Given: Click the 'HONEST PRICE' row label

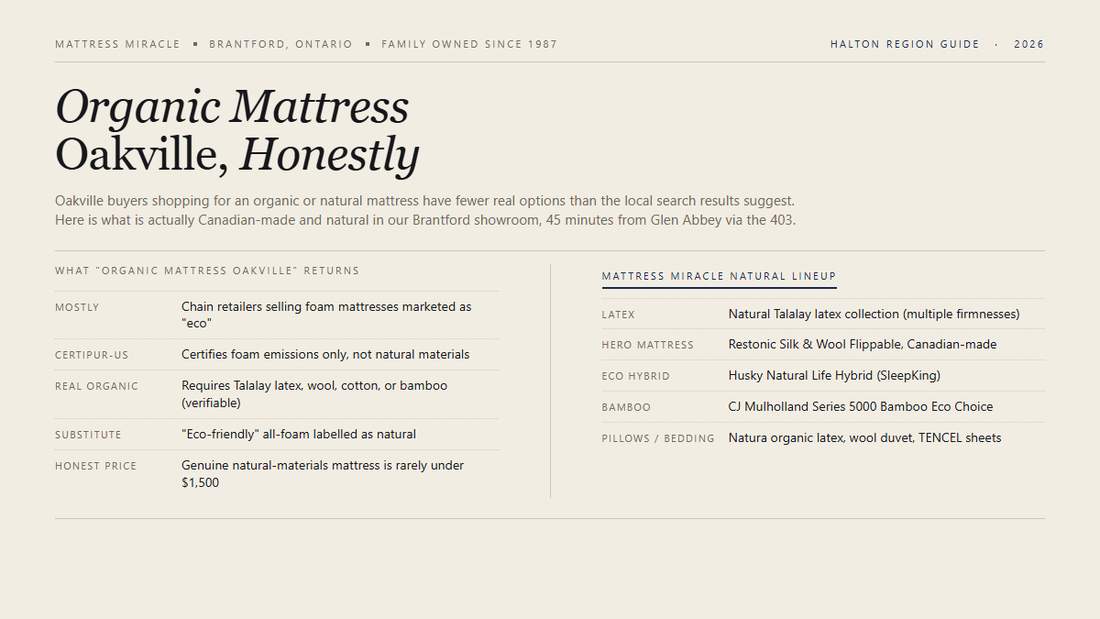Looking at the screenshot, I should tap(96, 466).
